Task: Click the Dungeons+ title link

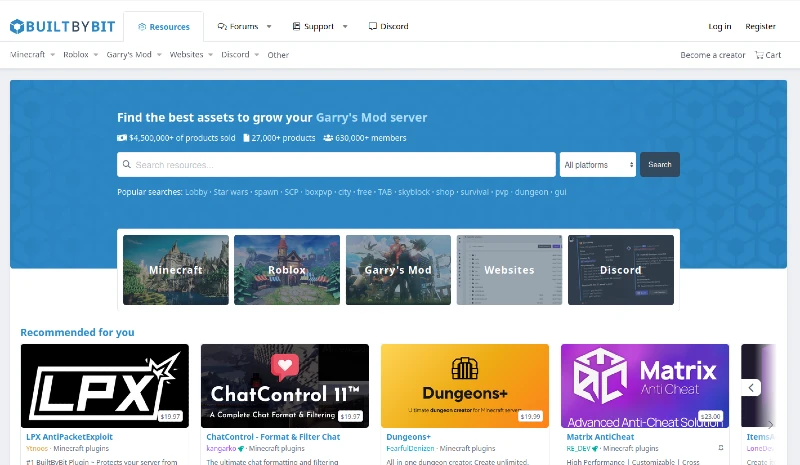Action: pos(409,437)
